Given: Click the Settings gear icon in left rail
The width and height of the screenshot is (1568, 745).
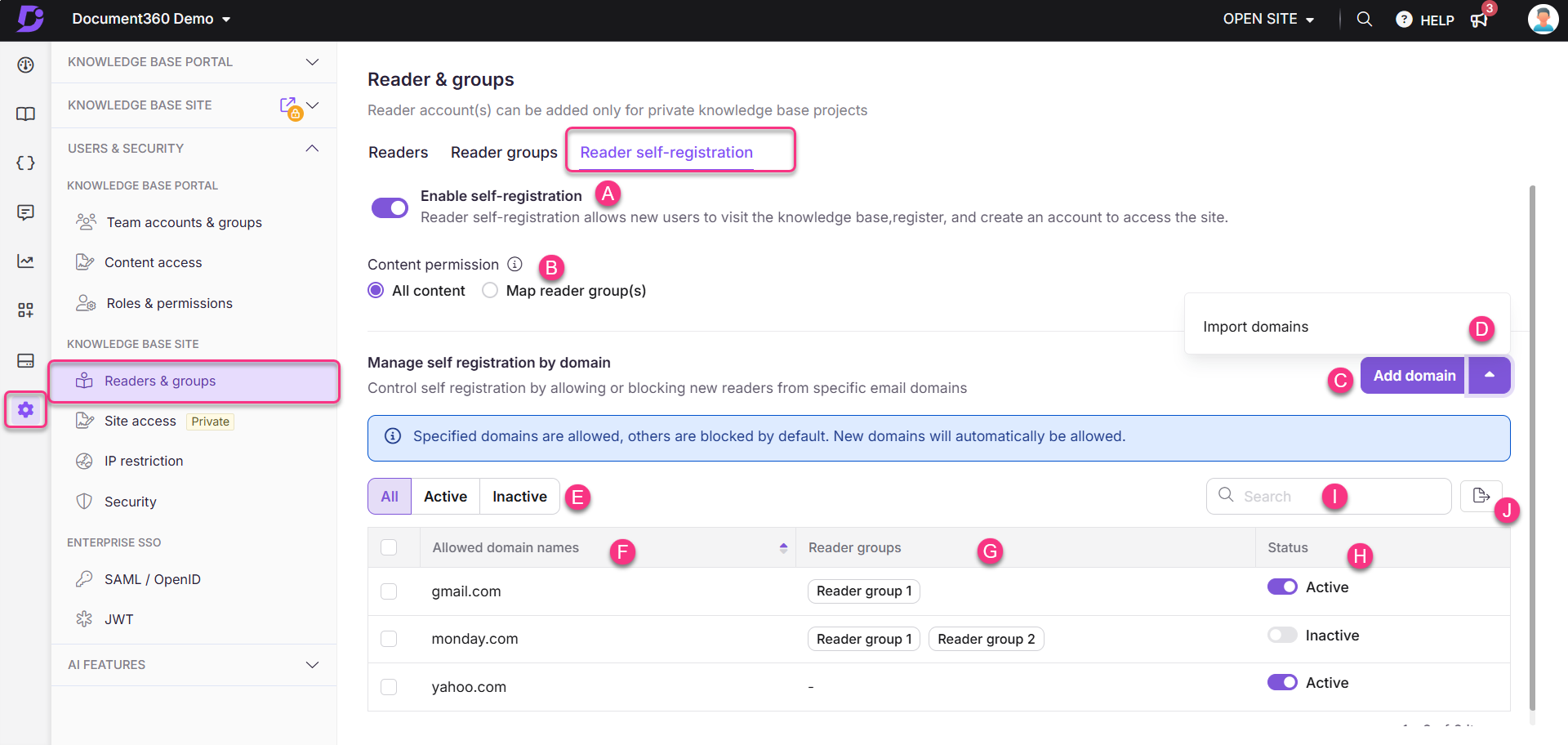Looking at the screenshot, I should [x=25, y=409].
